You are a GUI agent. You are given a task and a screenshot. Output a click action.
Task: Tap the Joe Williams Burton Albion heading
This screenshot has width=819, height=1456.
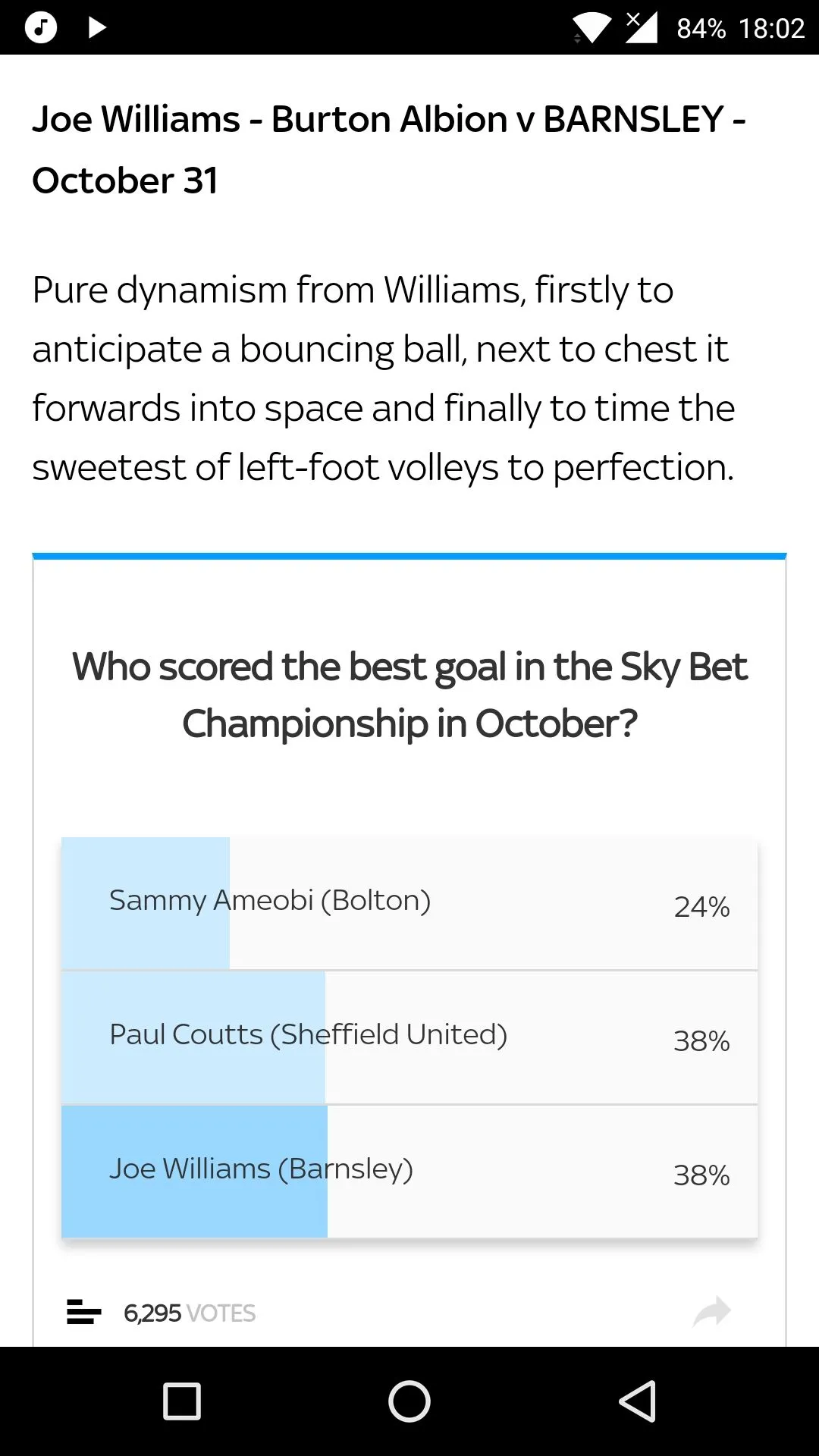388,149
